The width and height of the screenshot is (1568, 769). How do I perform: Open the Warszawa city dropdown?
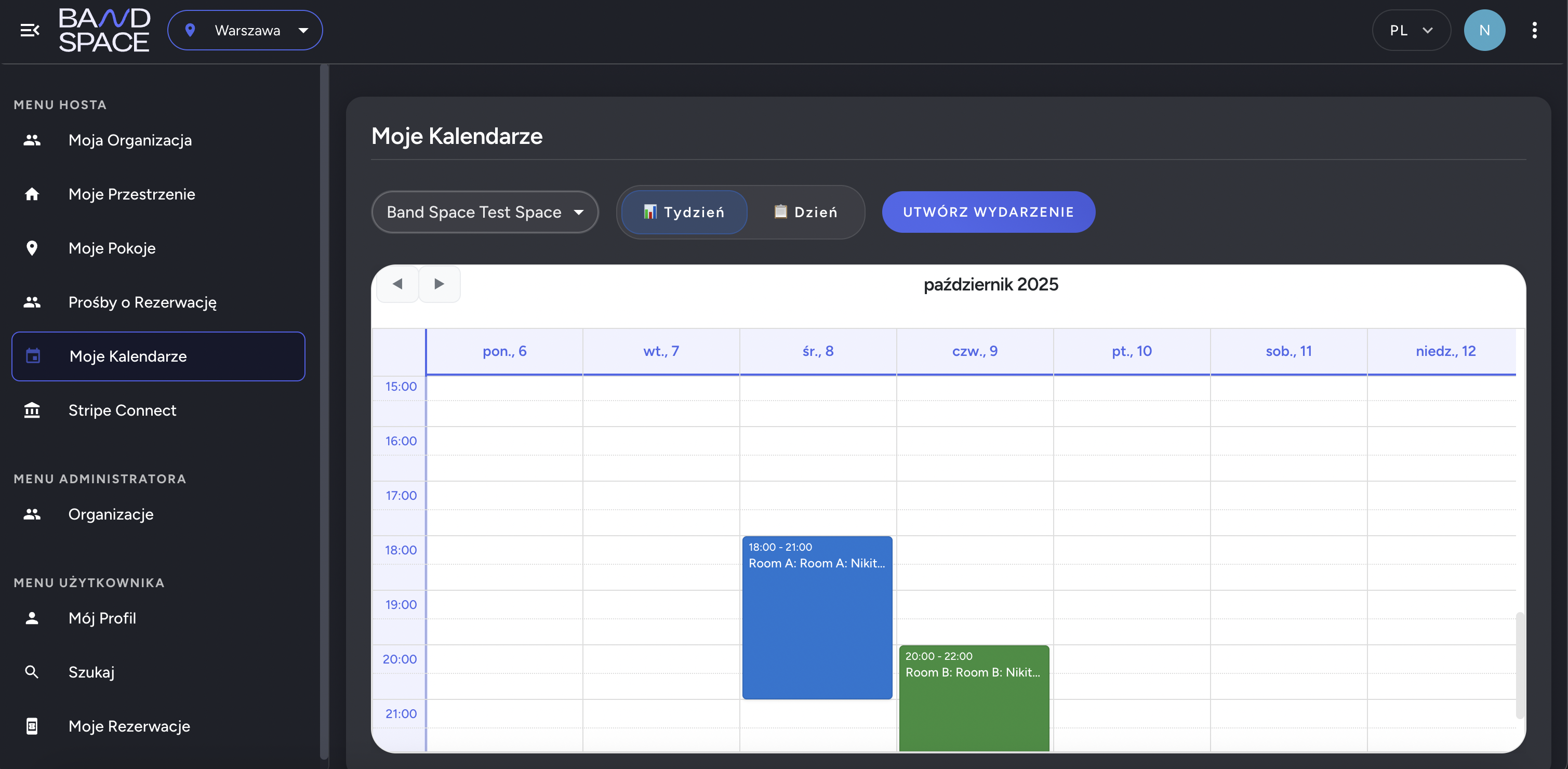click(x=245, y=30)
